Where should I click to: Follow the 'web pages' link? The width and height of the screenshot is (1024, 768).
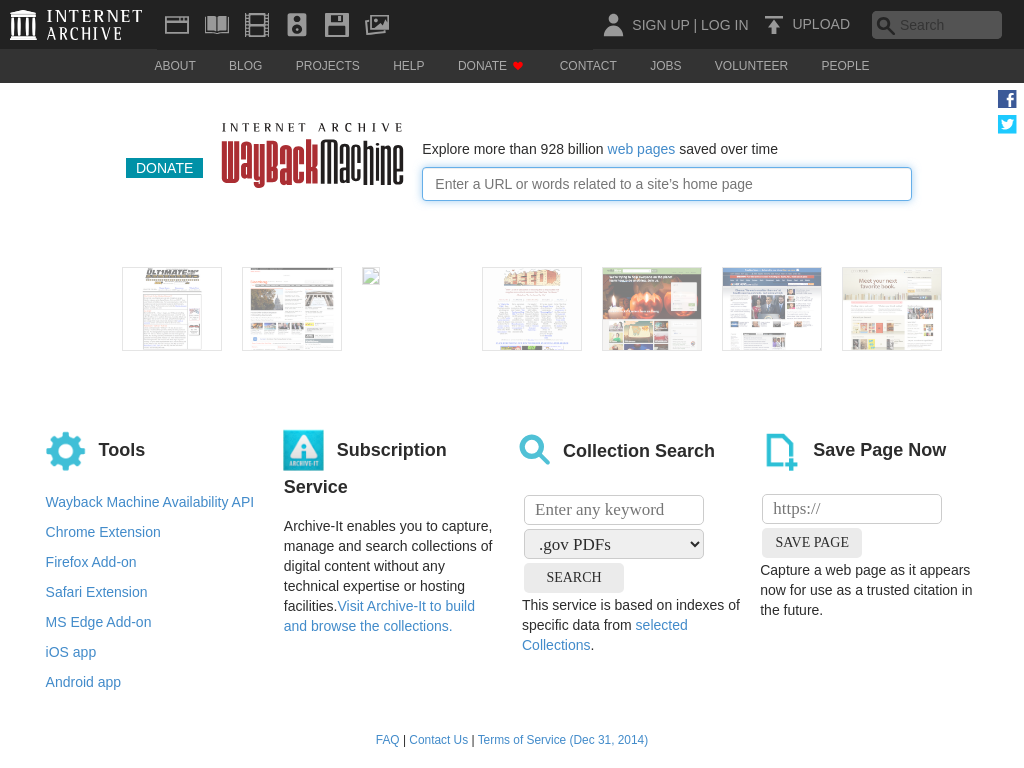(641, 149)
